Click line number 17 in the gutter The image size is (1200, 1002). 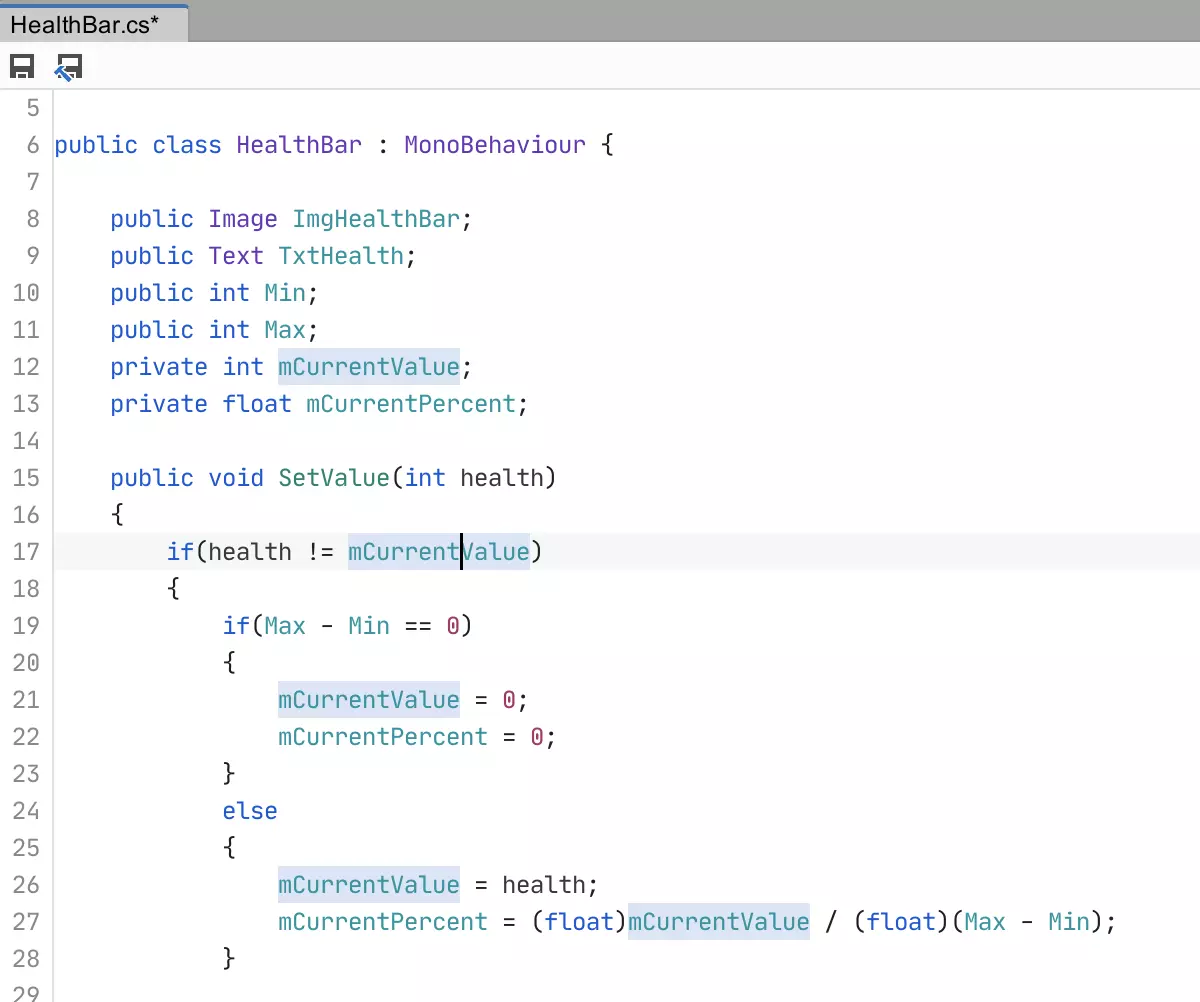(27, 551)
